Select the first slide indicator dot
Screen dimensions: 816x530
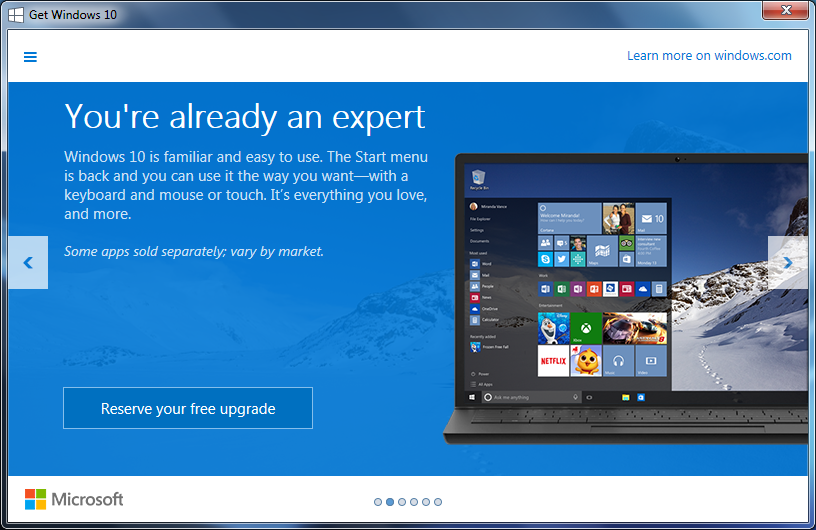tap(378, 502)
